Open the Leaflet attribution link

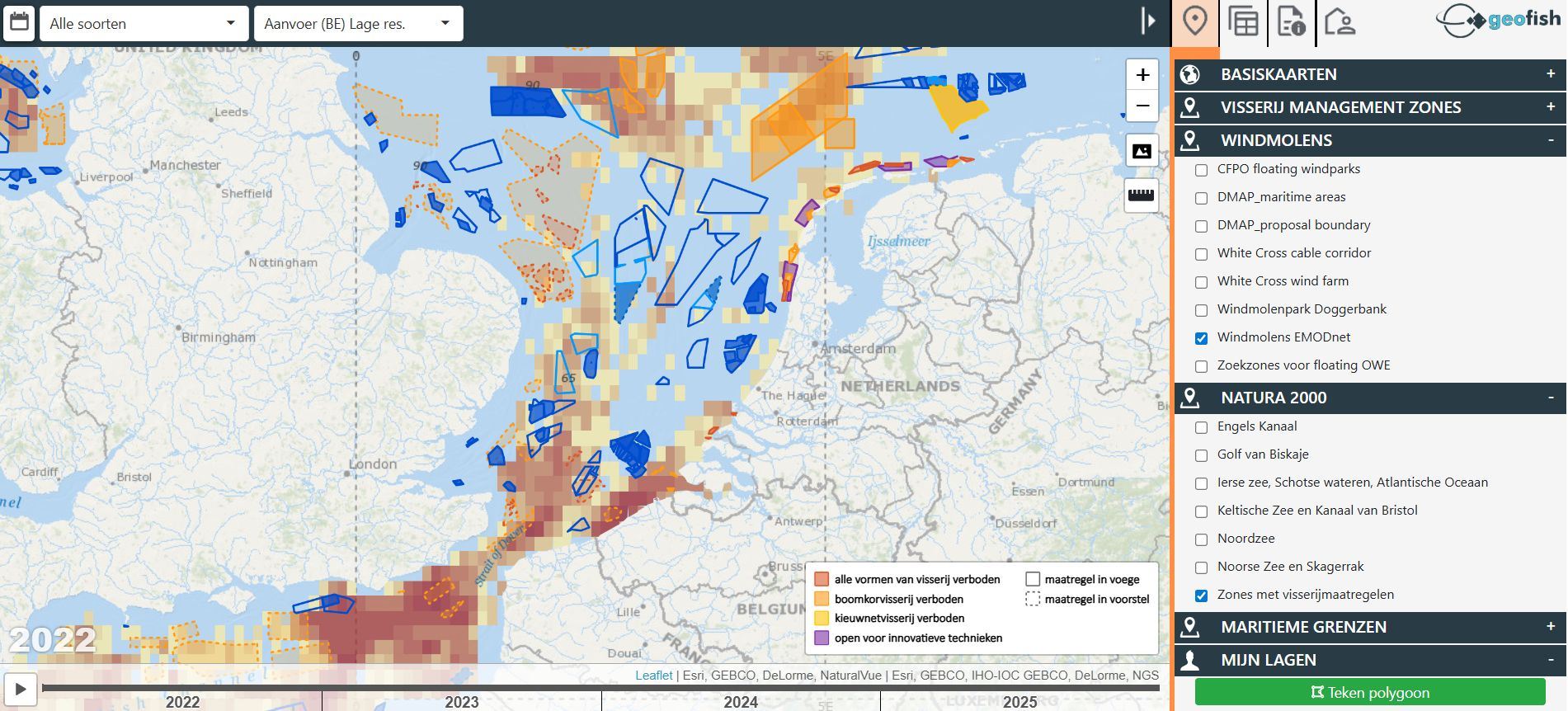(653, 676)
